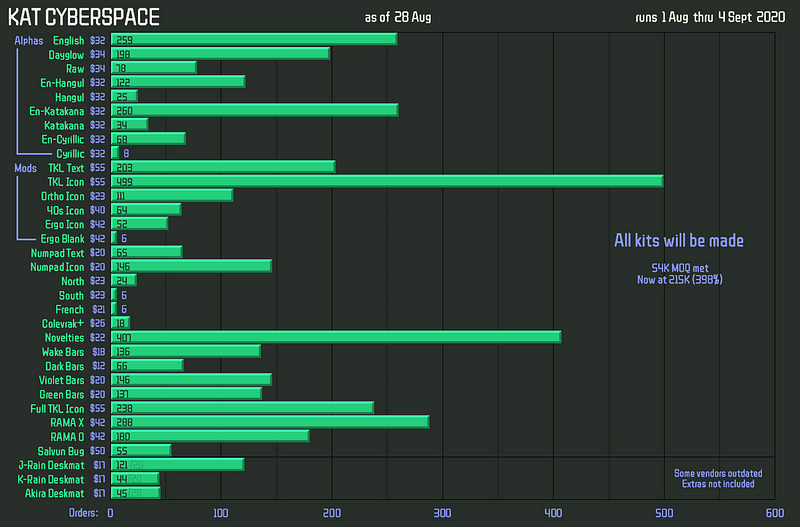
Task: Select the Alphas group label
Action: (27, 40)
